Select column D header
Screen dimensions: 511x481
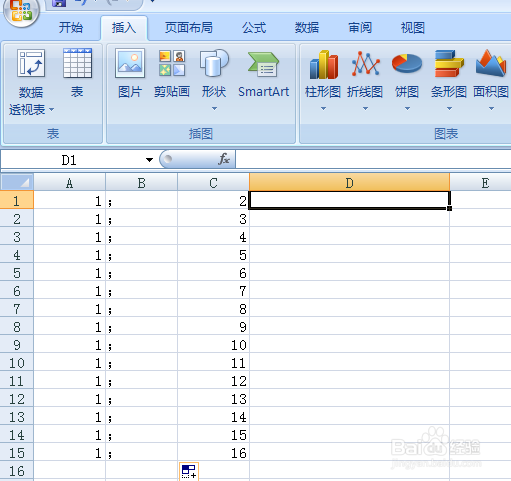[x=349, y=183]
